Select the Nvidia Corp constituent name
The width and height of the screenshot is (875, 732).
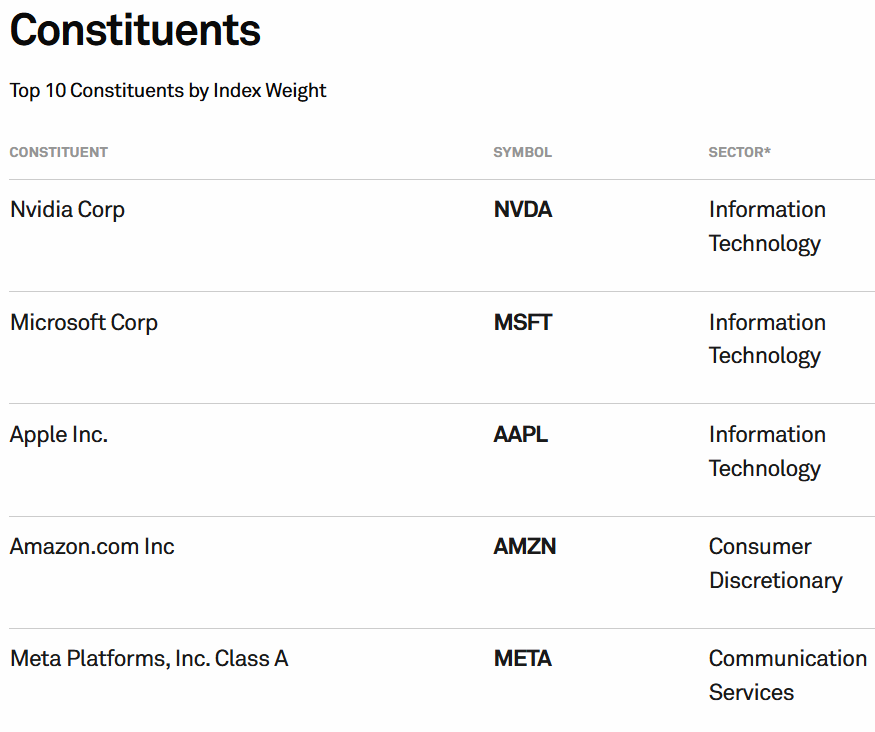[67, 210]
